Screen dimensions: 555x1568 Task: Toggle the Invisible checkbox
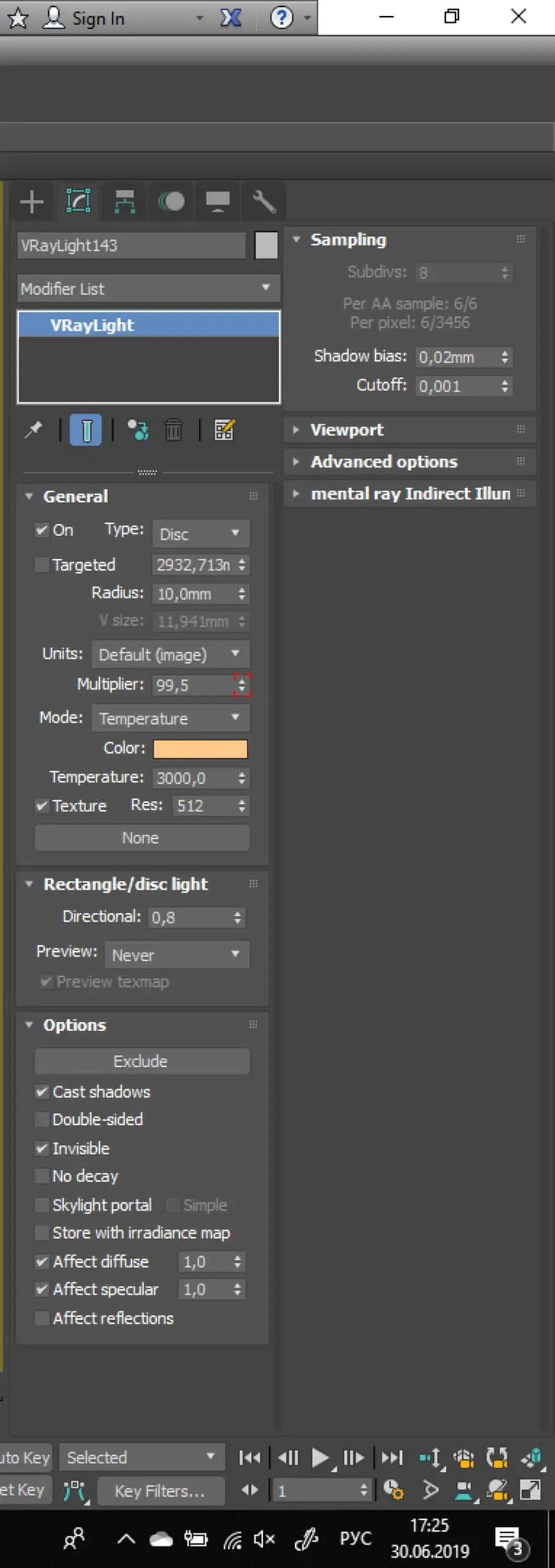click(41, 1148)
